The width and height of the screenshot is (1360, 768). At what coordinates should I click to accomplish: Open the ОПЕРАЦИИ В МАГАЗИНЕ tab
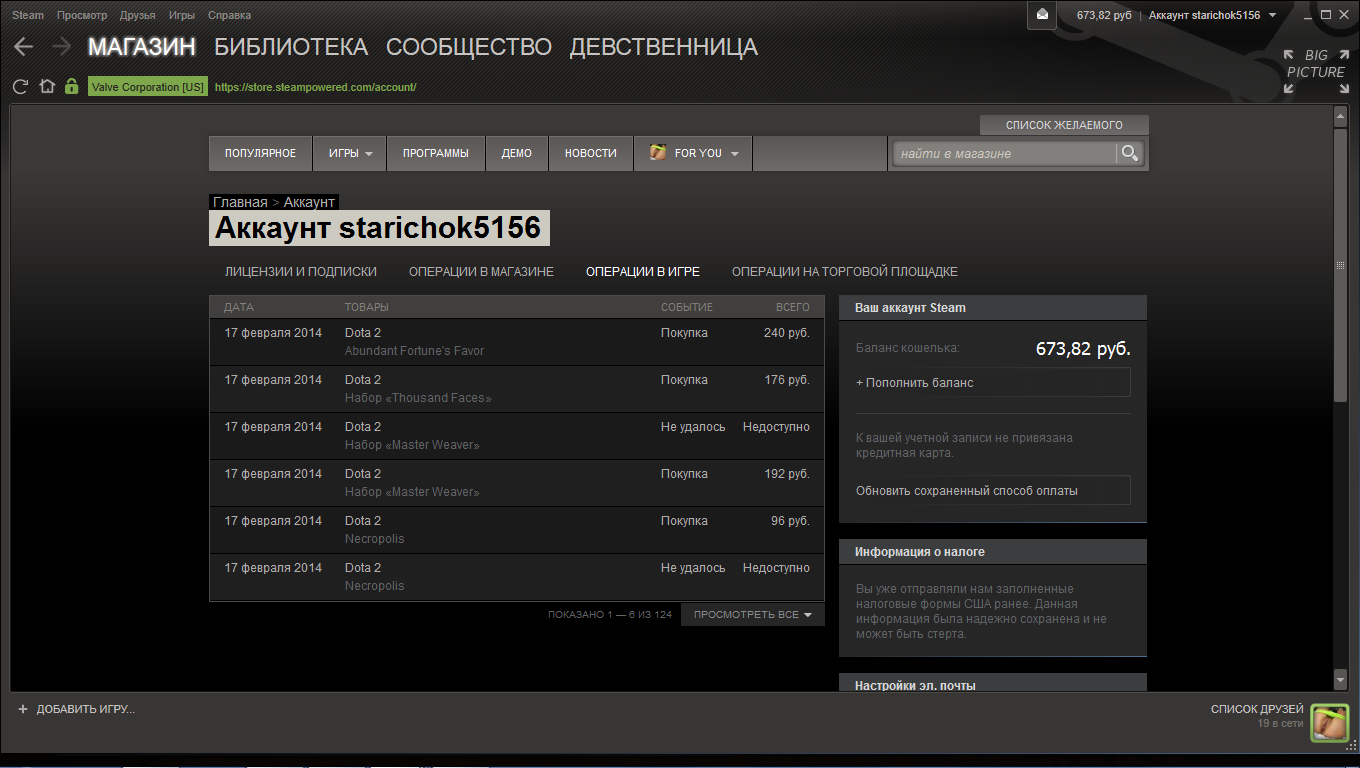click(x=481, y=271)
